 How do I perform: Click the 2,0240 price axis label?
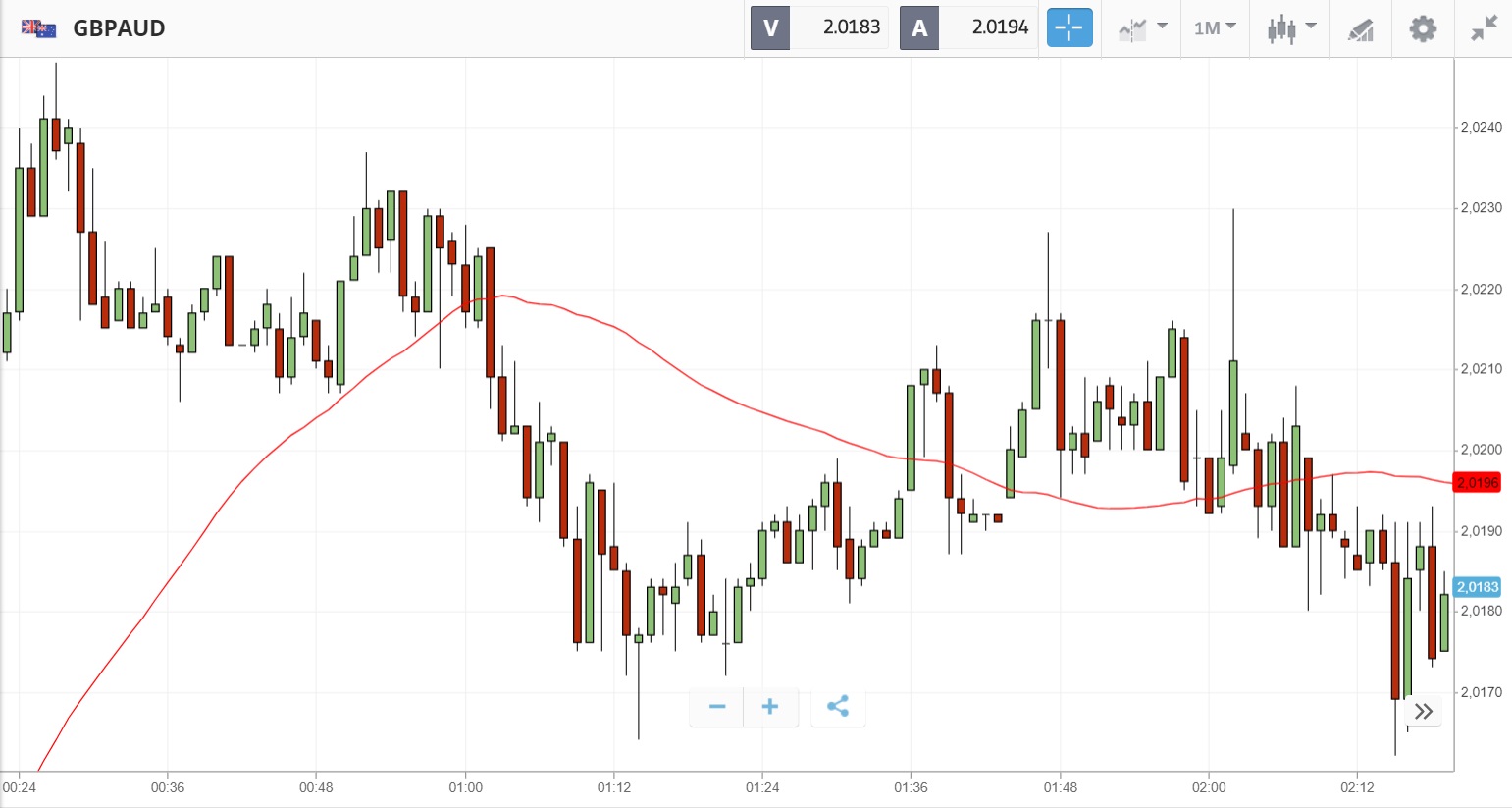click(1481, 127)
